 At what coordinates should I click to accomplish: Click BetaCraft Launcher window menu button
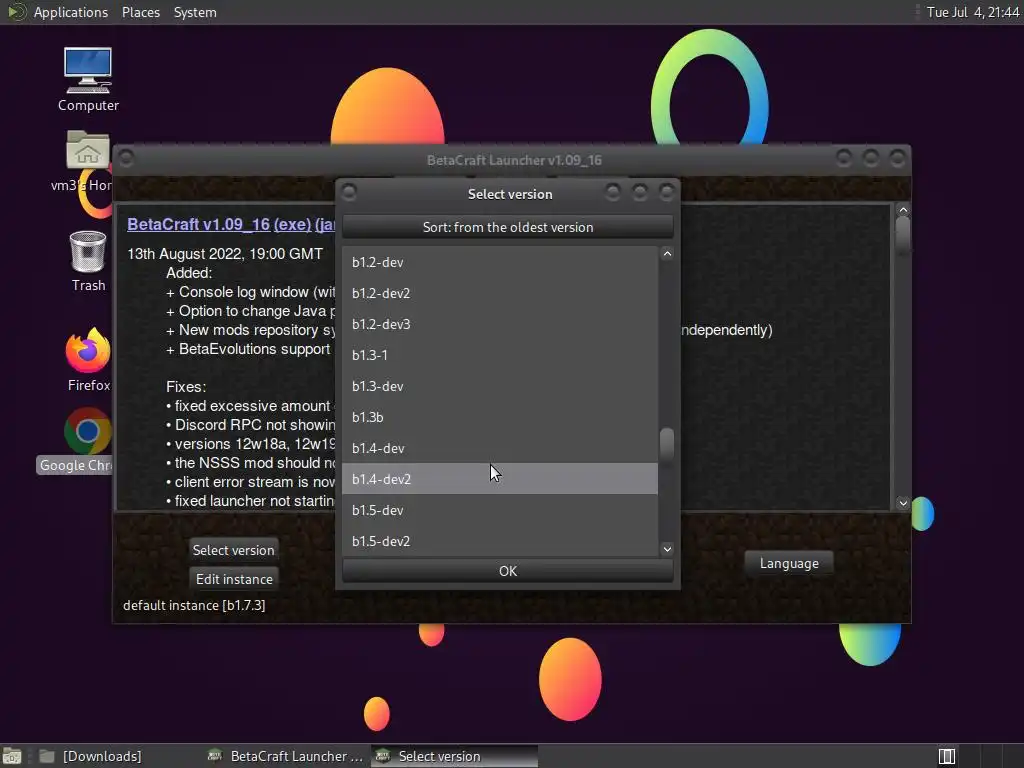(127, 159)
